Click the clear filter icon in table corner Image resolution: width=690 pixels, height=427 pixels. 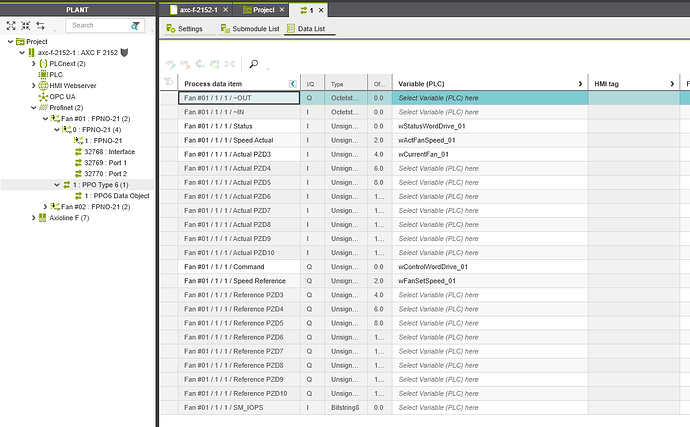tap(168, 84)
